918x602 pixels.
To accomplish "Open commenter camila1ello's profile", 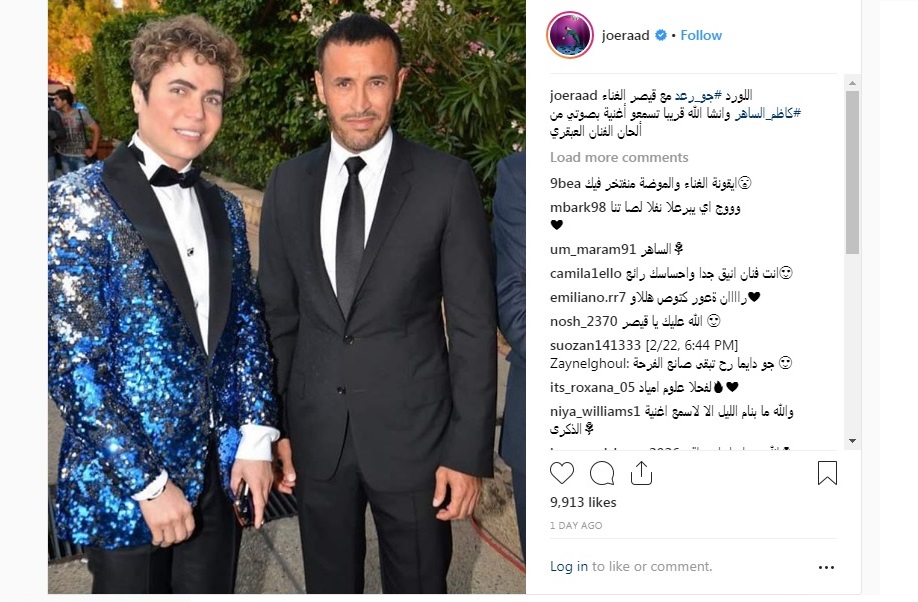I will pyautogui.click(x=585, y=273).
